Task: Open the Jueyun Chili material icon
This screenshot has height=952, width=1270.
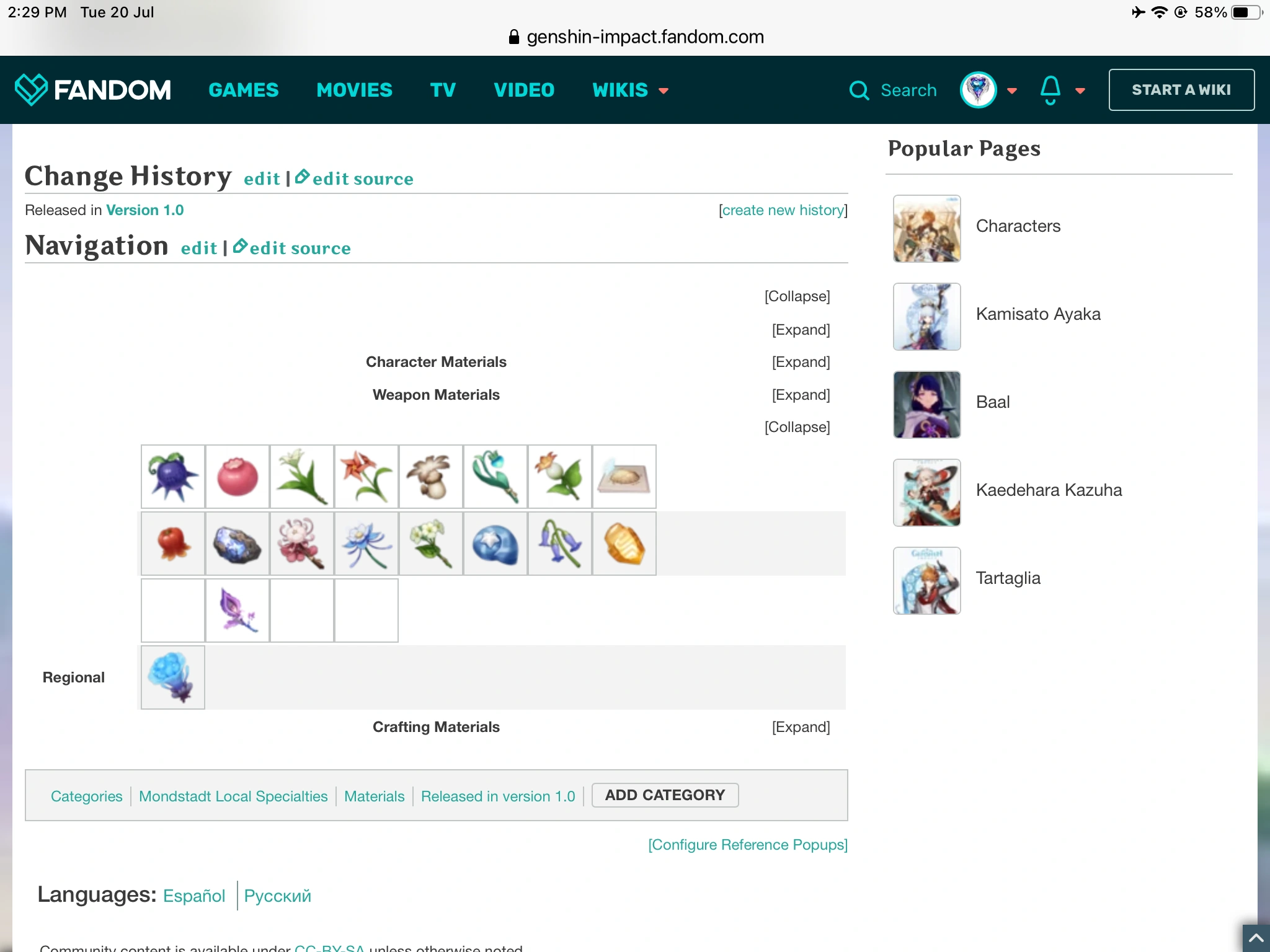Action: (172, 544)
